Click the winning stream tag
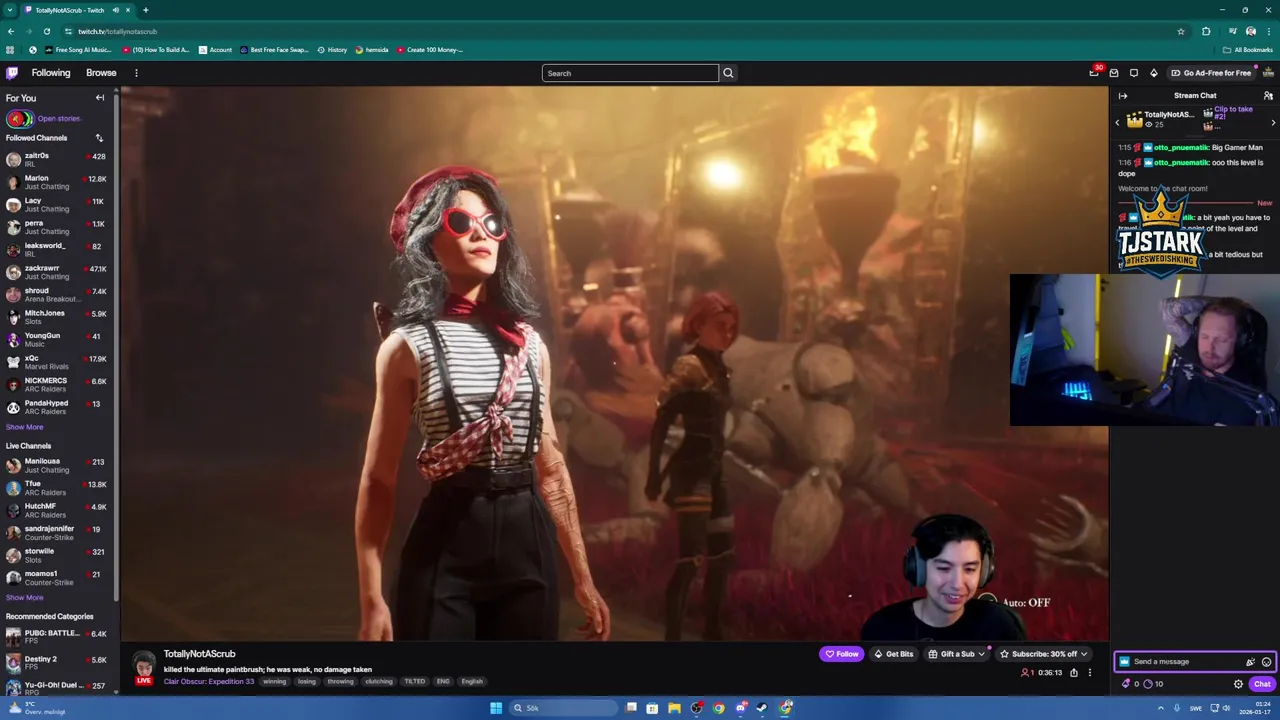 click(274, 681)
